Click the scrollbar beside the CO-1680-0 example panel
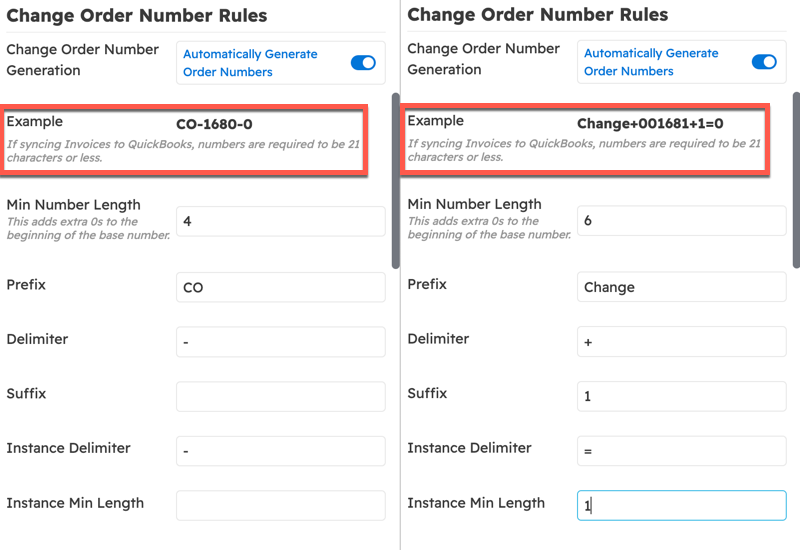Image resolution: width=801 pixels, height=550 pixels. 395,180
